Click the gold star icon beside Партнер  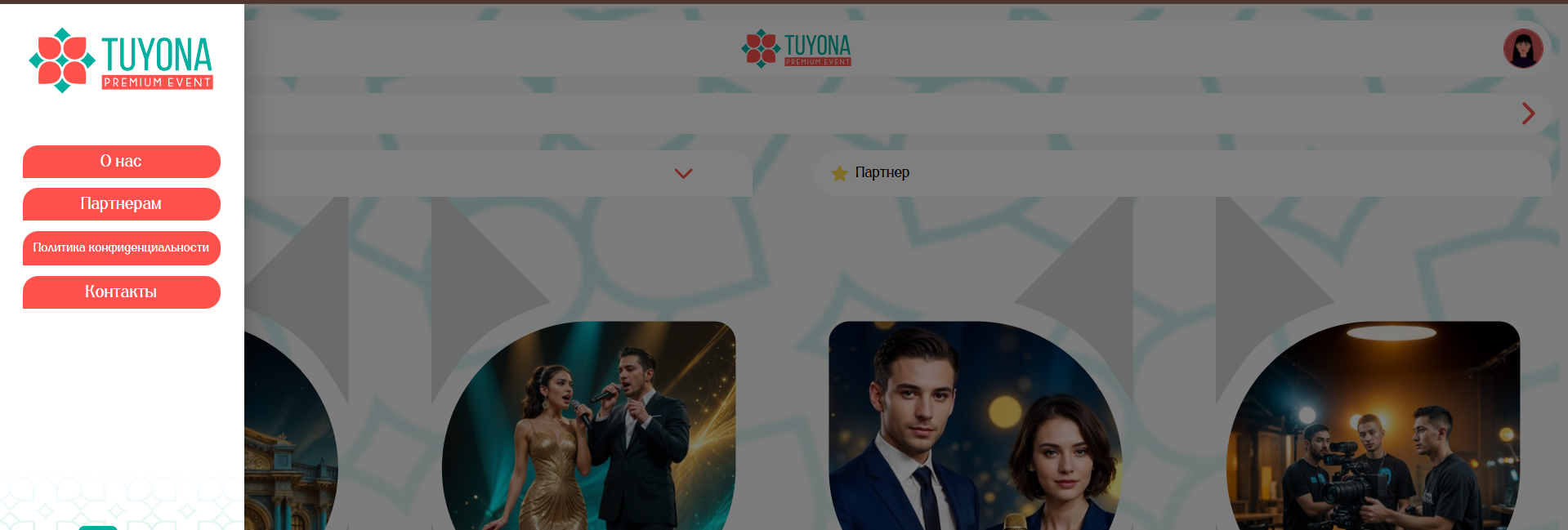click(839, 173)
